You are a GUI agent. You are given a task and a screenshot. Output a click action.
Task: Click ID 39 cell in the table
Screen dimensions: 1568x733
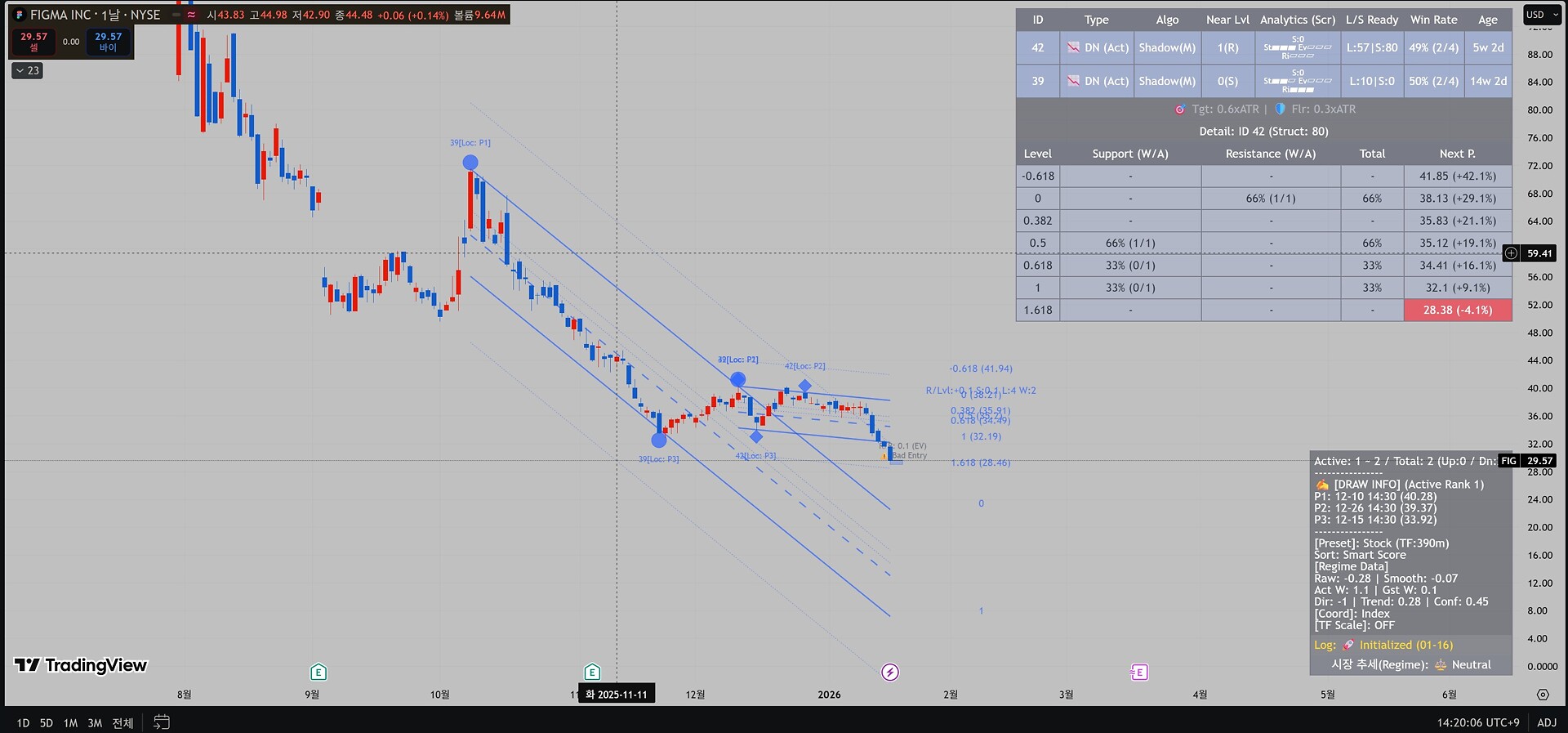click(1038, 81)
